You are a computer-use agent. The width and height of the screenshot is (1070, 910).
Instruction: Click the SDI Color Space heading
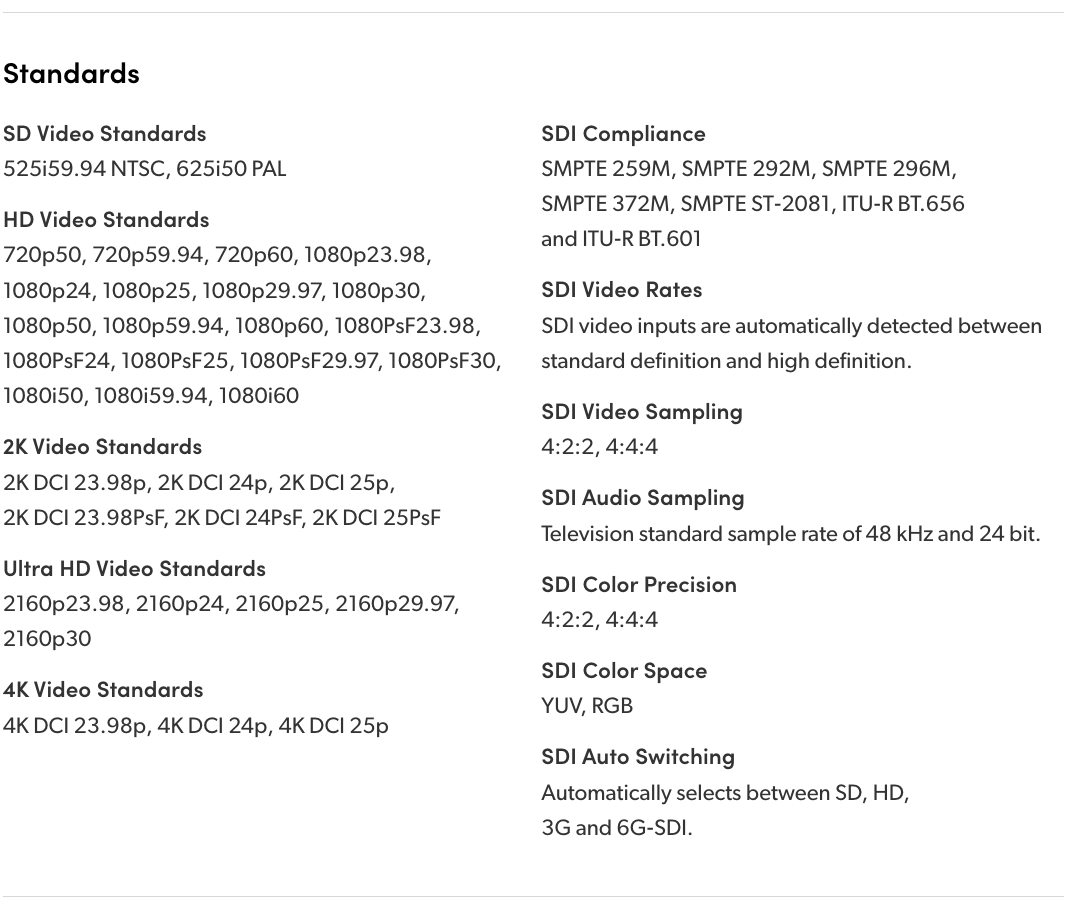pos(623,670)
